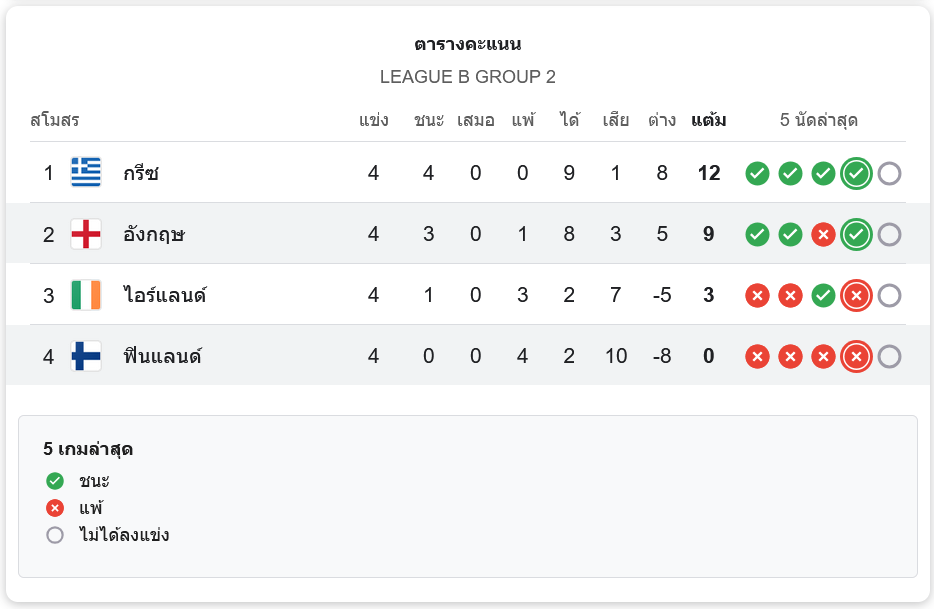The width and height of the screenshot is (934, 609).
Task: Select the ฟินแลนด์ team name
Action: [163, 356]
